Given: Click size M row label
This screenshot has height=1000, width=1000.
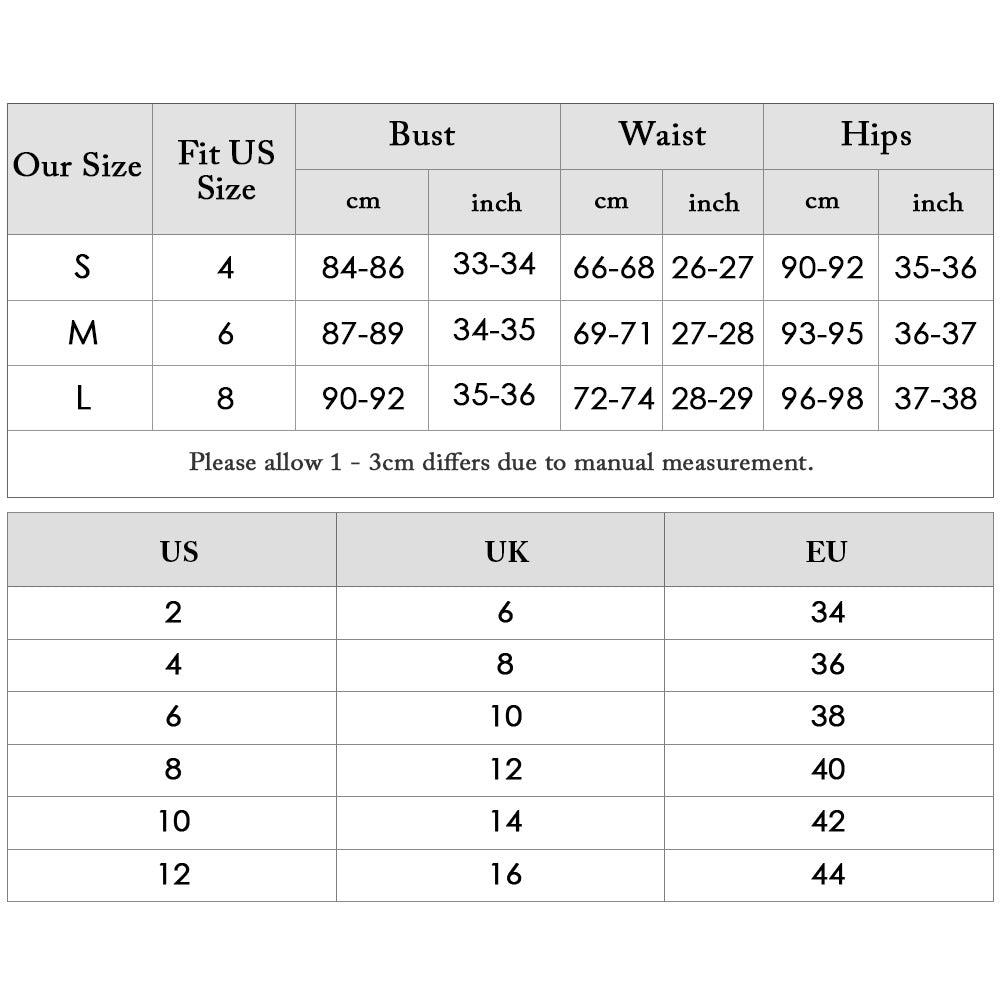Looking at the screenshot, I should 82,333.
